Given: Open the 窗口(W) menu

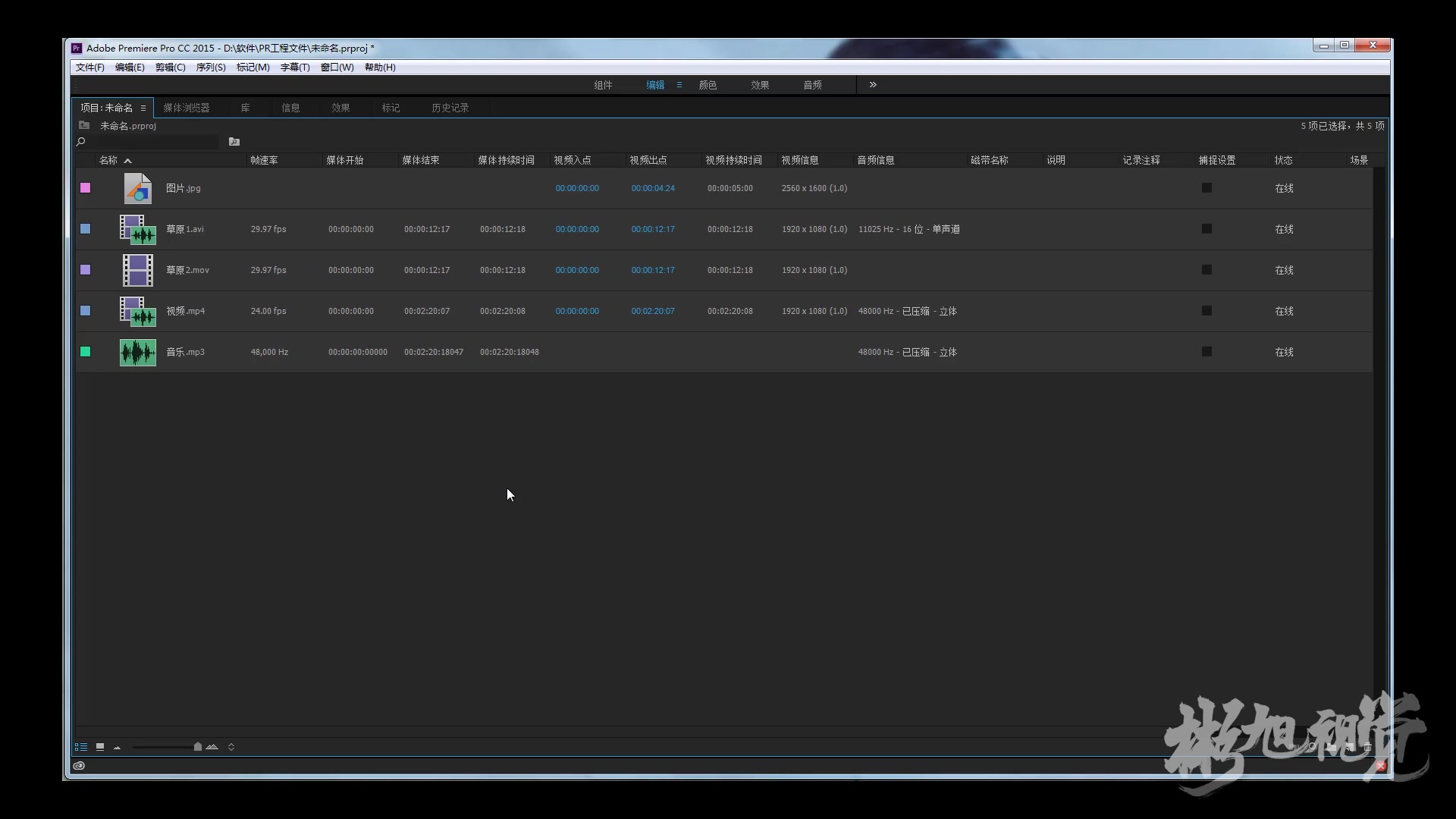Looking at the screenshot, I should (x=337, y=67).
